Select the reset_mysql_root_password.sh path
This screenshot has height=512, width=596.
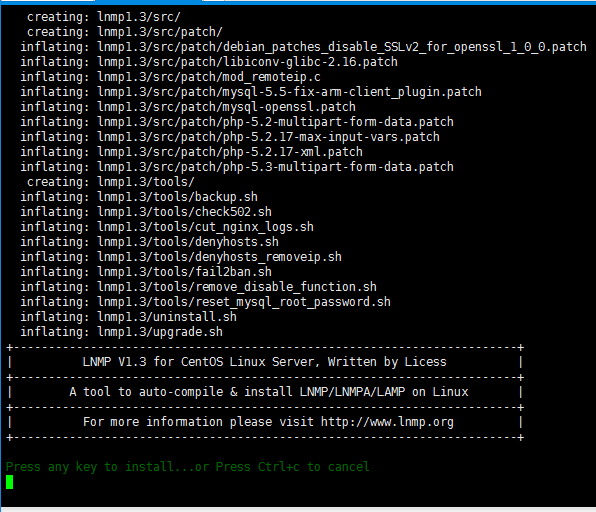click(244, 302)
